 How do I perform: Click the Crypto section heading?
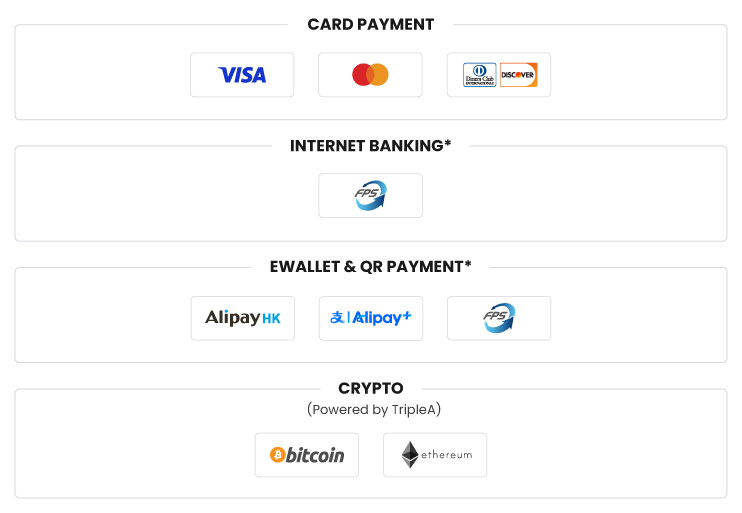(371, 389)
